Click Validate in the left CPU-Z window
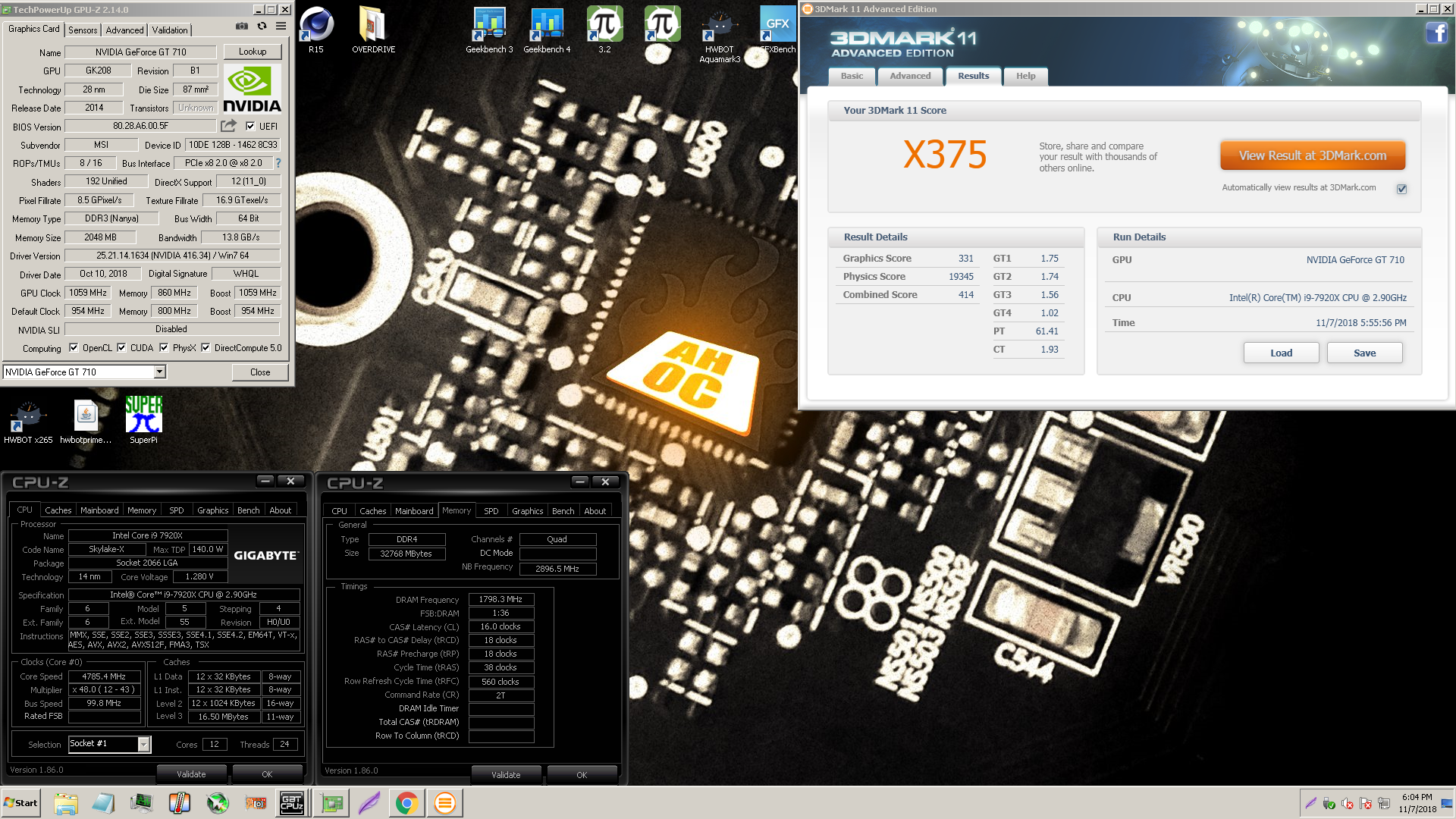Screen dimensions: 1456x819 (191, 774)
